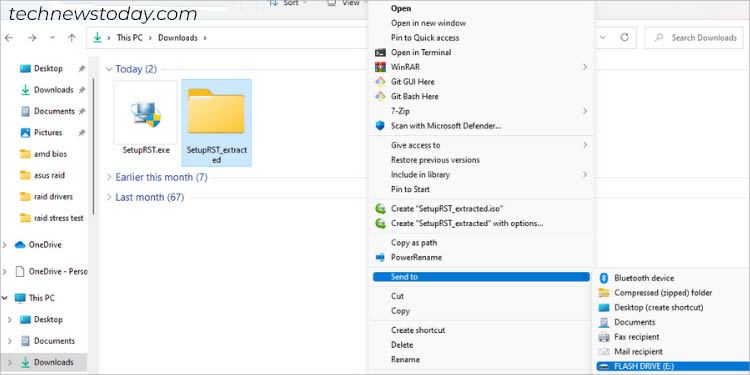Open the recent locations dropdown arrow
The image size is (750, 375).
pyautogui.click(x=52, y=38)
